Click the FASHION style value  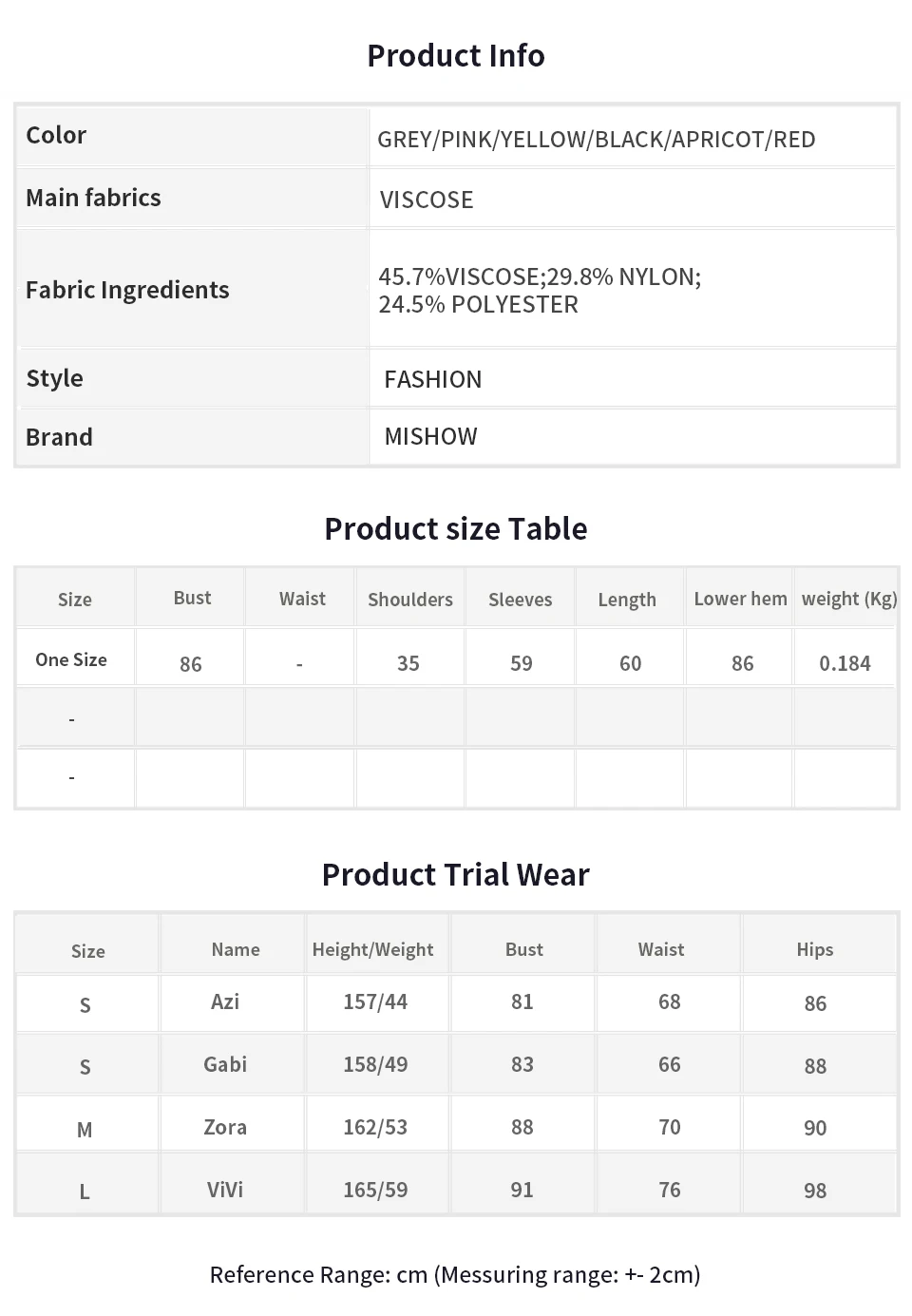[432, 379]
